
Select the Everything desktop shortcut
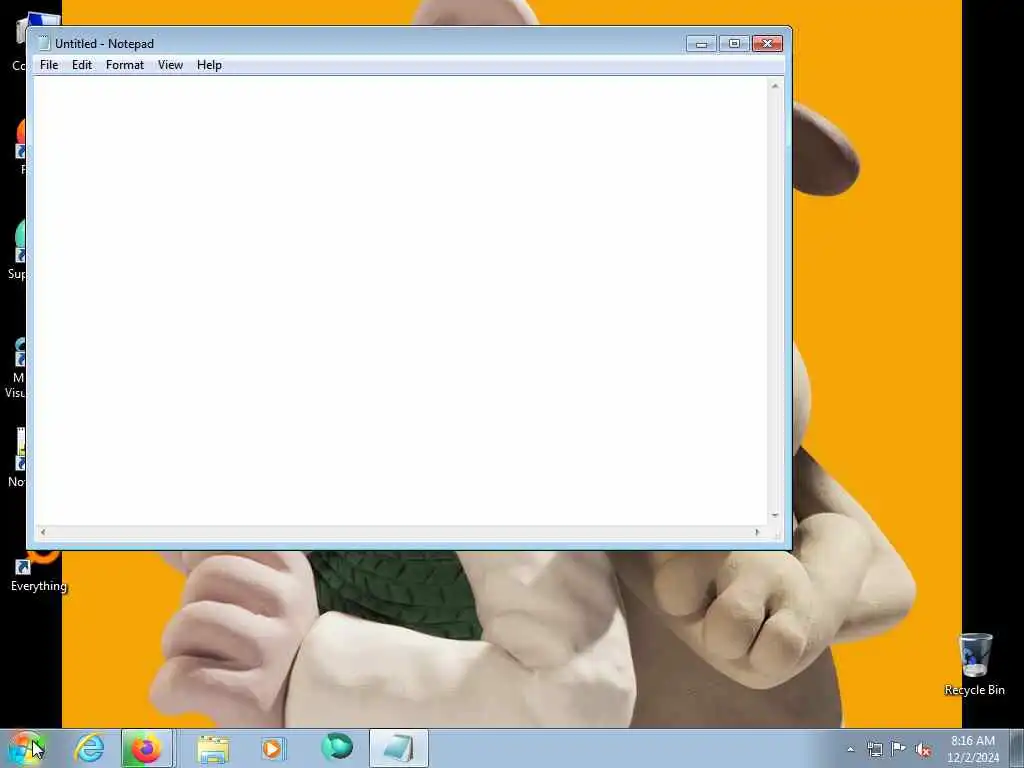coord(39,572)
